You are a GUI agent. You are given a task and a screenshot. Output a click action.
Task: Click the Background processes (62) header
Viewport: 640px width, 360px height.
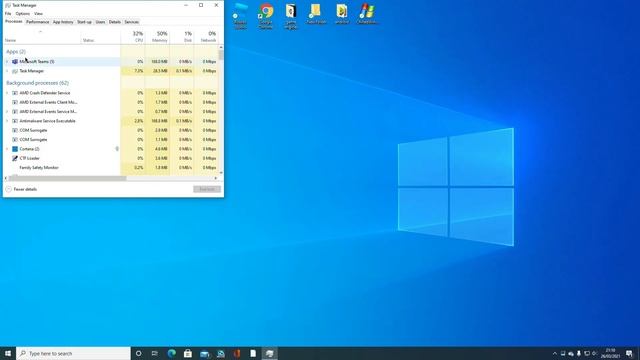[x=38, y=83]
